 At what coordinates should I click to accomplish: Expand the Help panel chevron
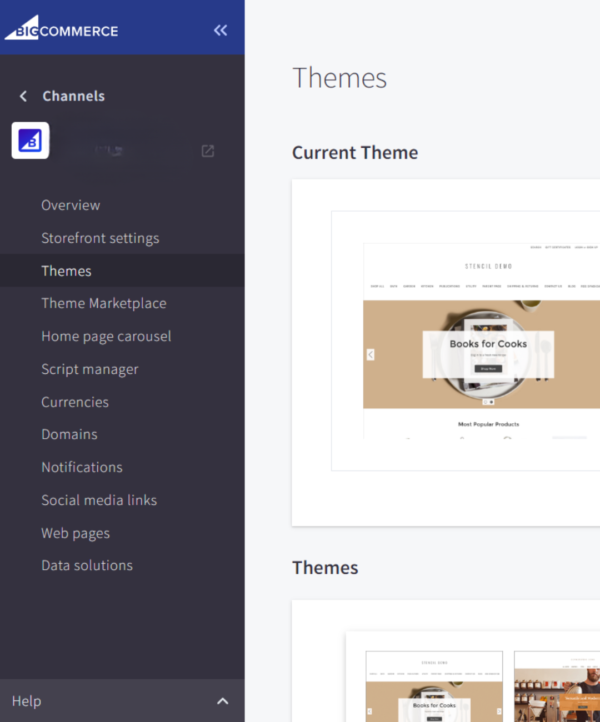[222, 701]
